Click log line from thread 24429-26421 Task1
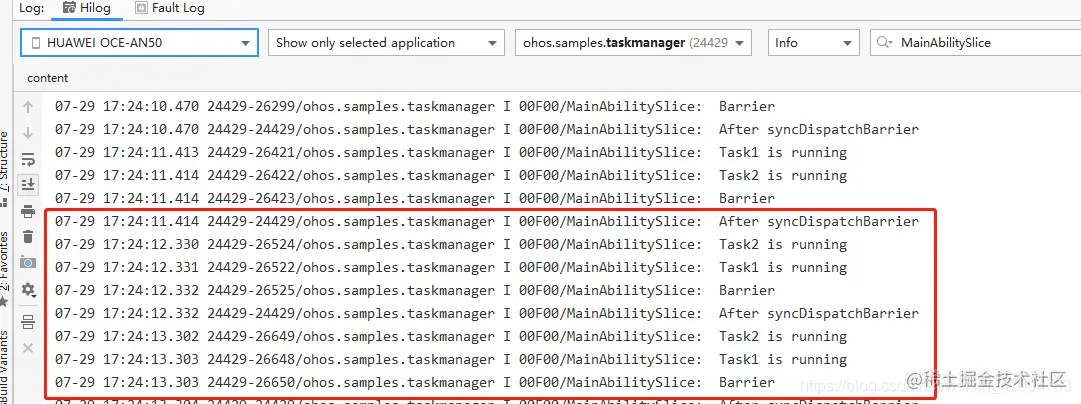The image size is (1081, 404). (x=451, y=152)
